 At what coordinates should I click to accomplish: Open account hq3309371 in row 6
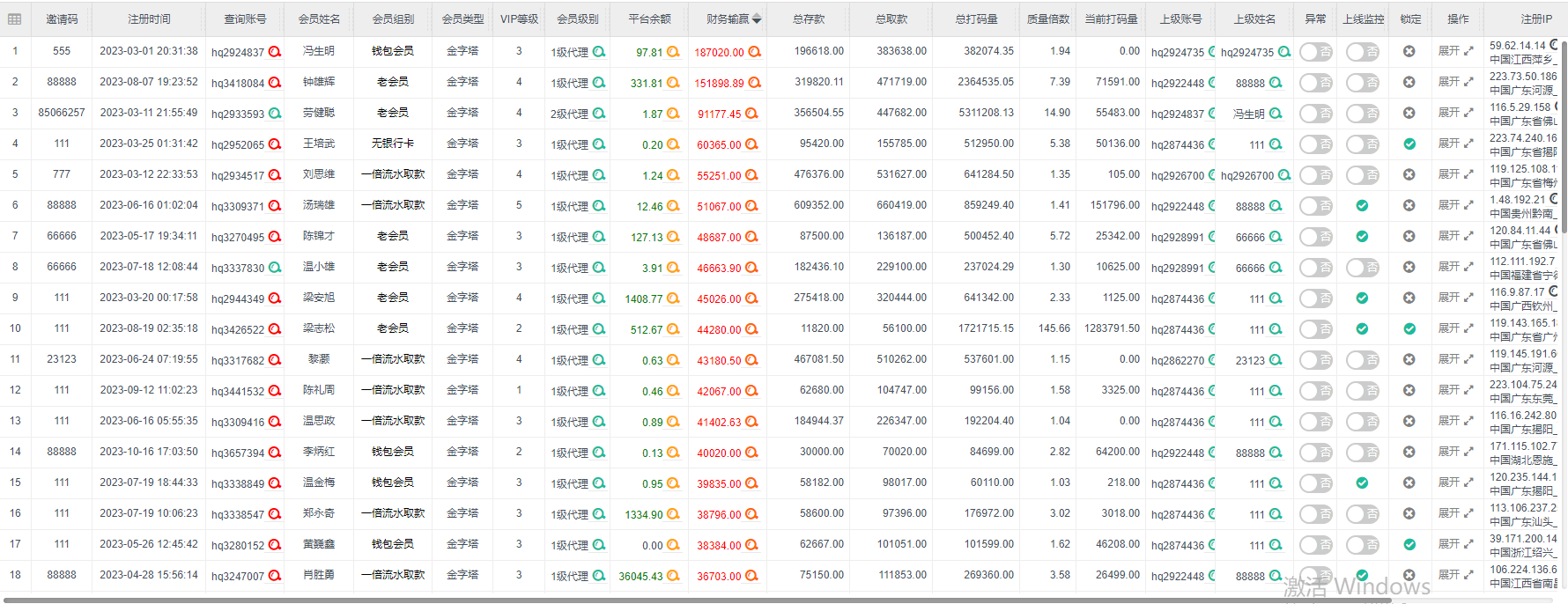point(237,206)
